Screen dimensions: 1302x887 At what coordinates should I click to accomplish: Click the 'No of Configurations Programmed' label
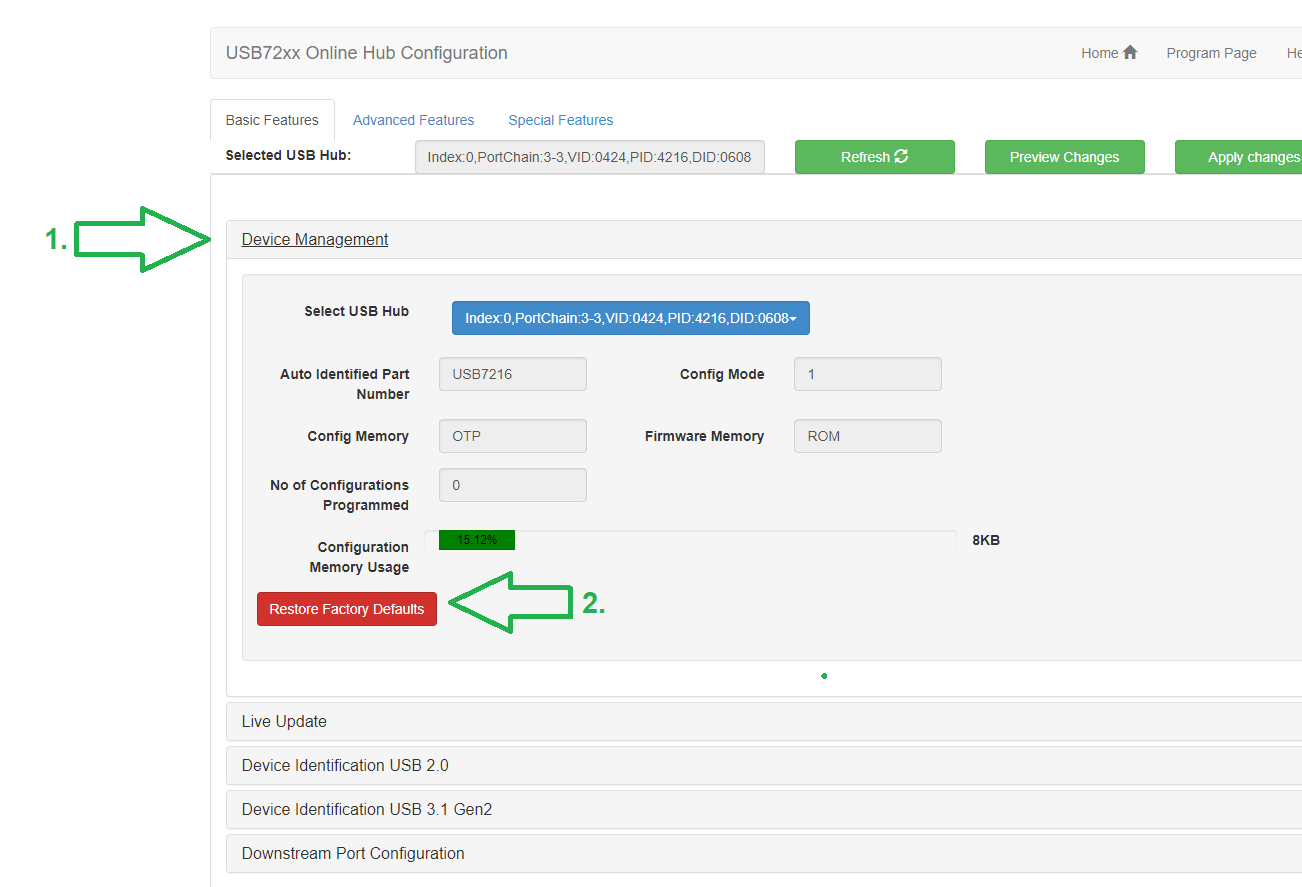340,495
